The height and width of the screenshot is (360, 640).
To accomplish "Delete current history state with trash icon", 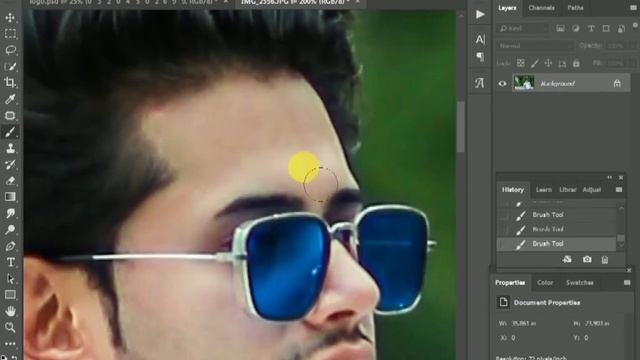I will point(605,260).
